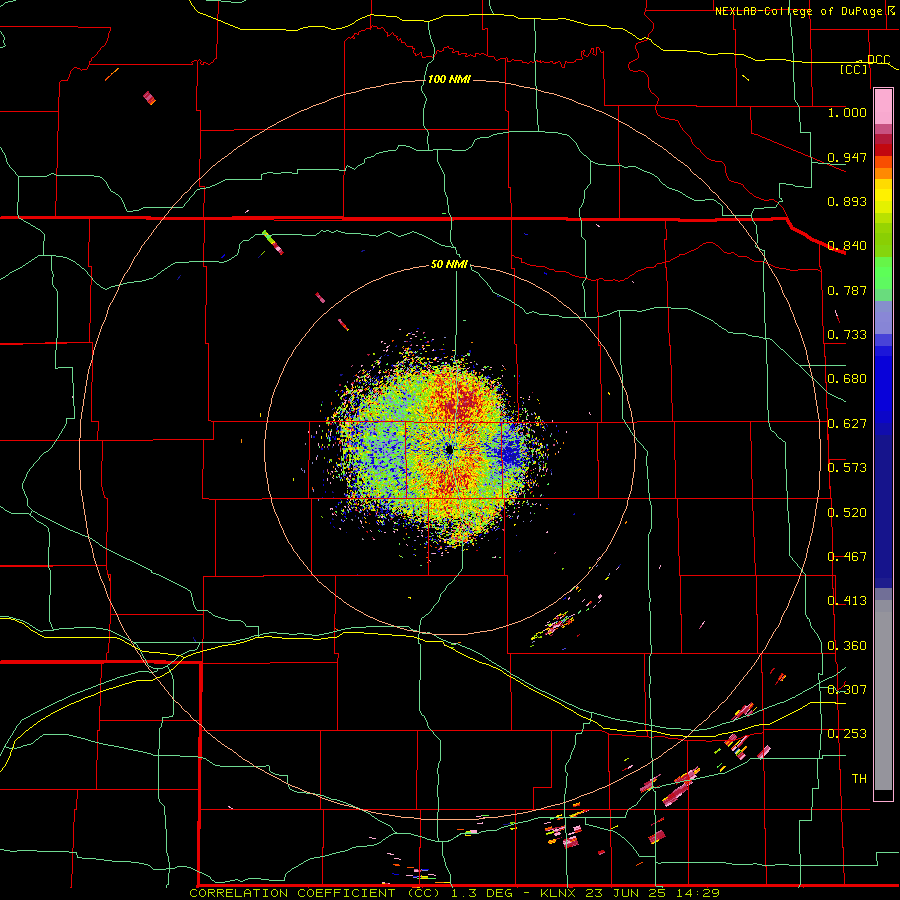Select the 1.000 value on the color scale
This screenshot has height=900, width=900.
point(847,113)
